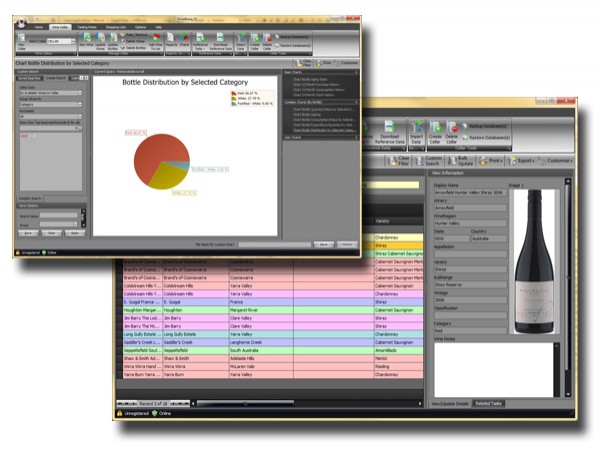The width and height of the screenshot is (600, 449).
Task: Click Update Bottles icon in front ribbon
Action: tap(113, 41)
